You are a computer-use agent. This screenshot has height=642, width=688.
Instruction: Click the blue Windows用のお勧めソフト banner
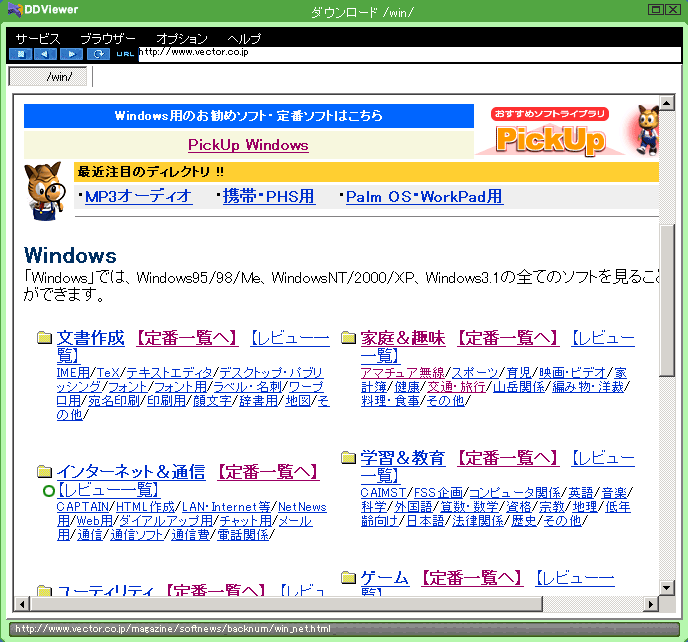click(249, 116)
